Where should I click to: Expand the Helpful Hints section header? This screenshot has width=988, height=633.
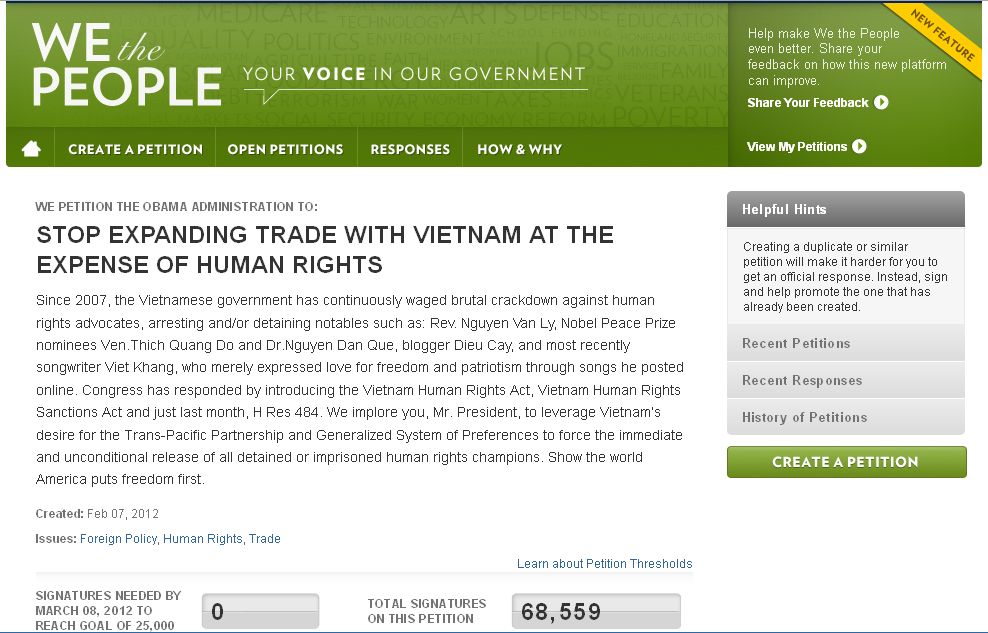pos(845,209)
